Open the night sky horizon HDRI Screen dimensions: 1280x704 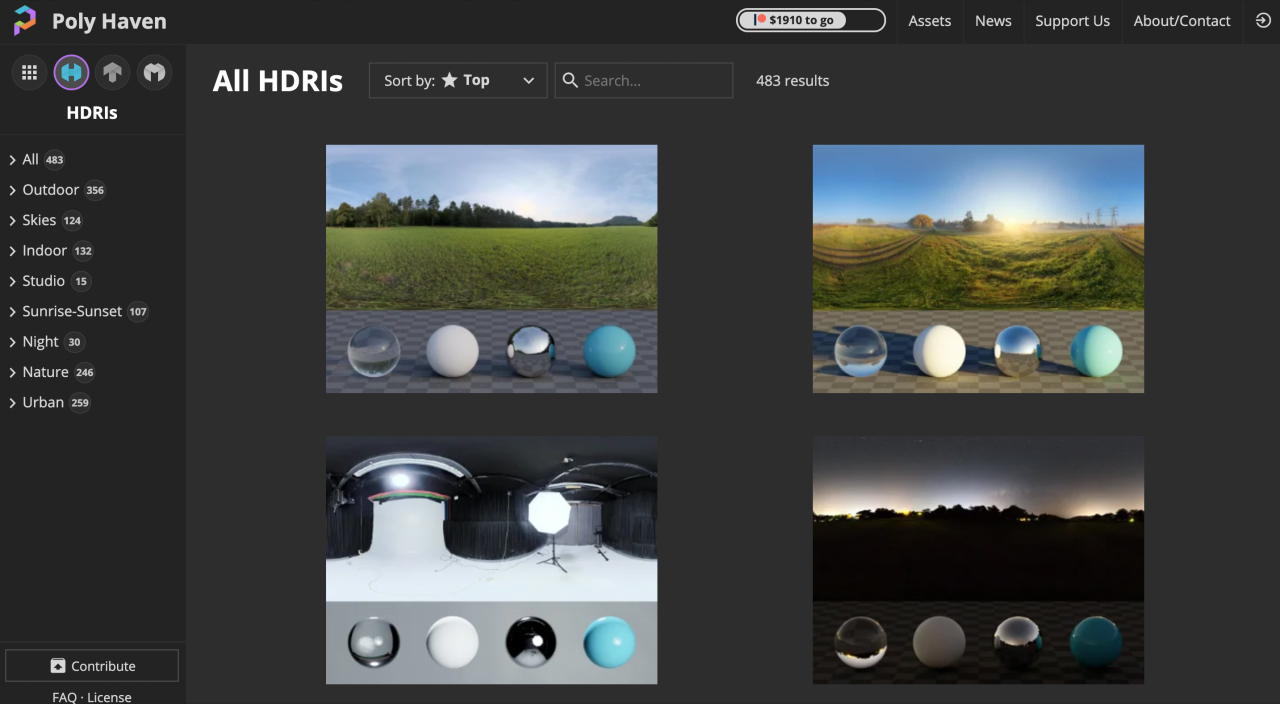coord(978,560)
